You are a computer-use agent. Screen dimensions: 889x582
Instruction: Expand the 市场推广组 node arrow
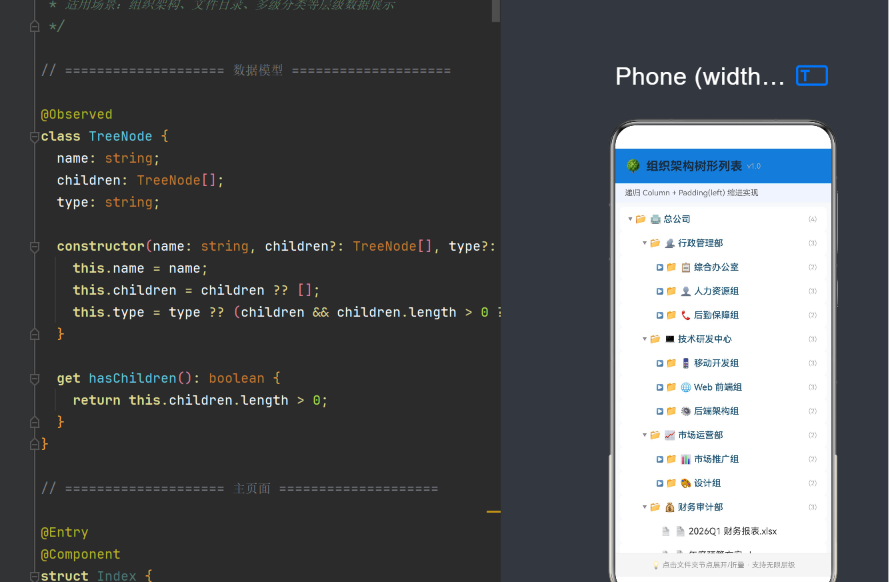659,459
